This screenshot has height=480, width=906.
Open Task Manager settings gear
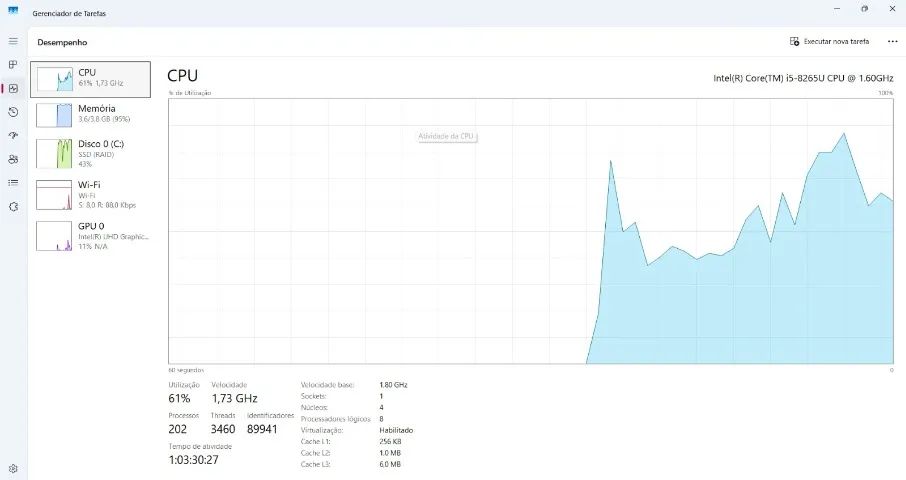click(x=13, y=468)
